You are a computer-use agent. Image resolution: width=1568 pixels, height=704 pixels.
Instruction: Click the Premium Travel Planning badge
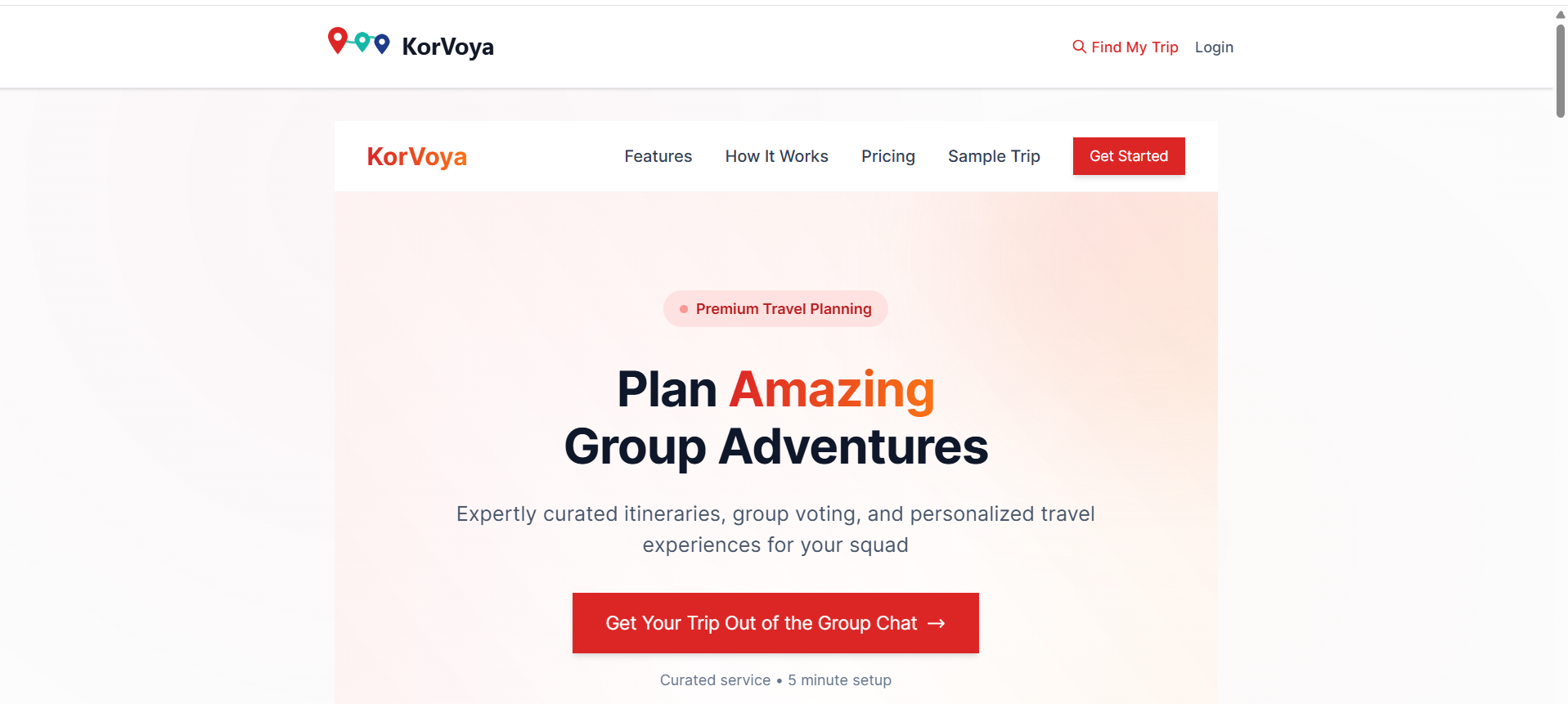pyautogui.click(x=775, y=309)
